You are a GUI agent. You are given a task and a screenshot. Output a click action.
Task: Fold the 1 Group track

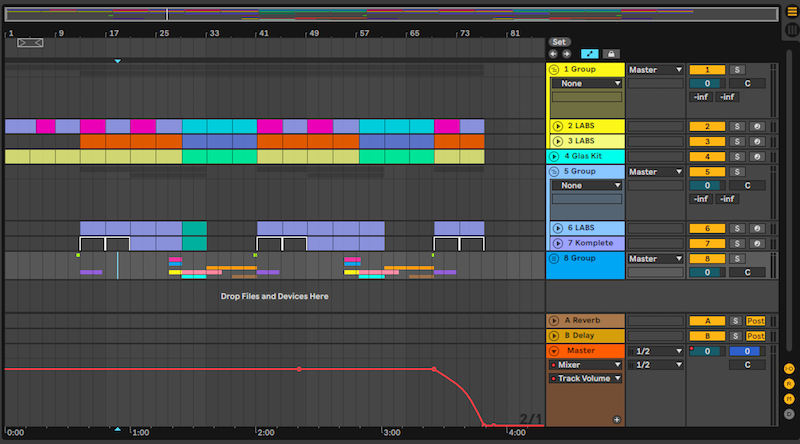(x=554, y=69)
